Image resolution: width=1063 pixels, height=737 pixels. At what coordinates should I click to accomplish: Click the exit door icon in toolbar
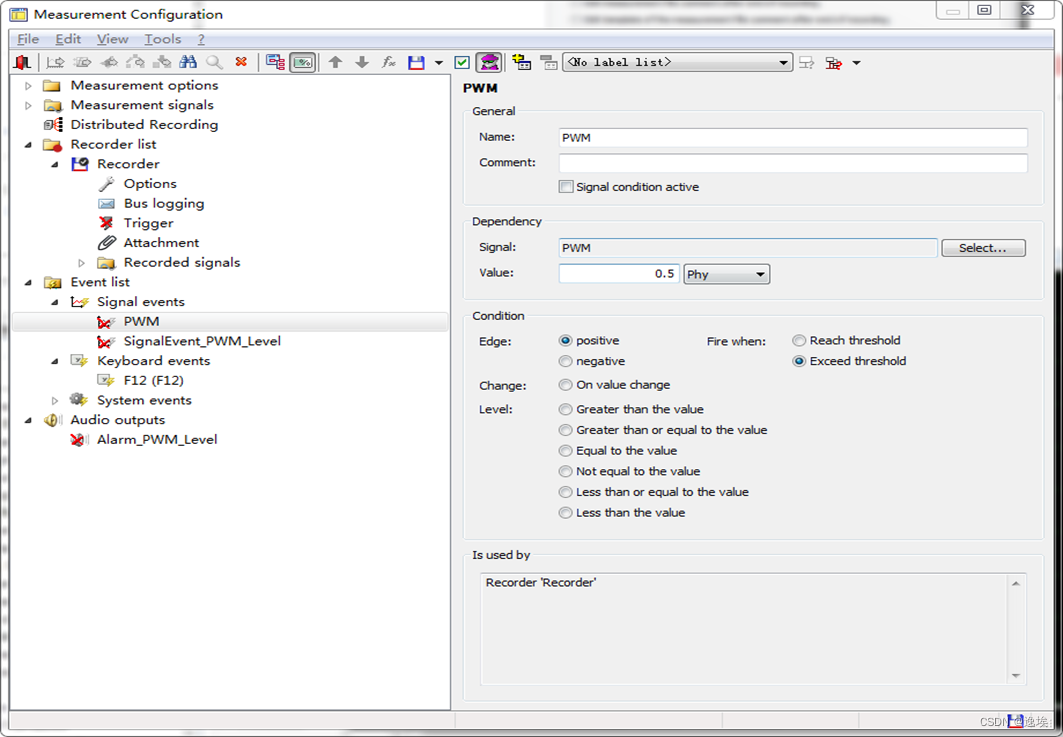pos(22,62)
